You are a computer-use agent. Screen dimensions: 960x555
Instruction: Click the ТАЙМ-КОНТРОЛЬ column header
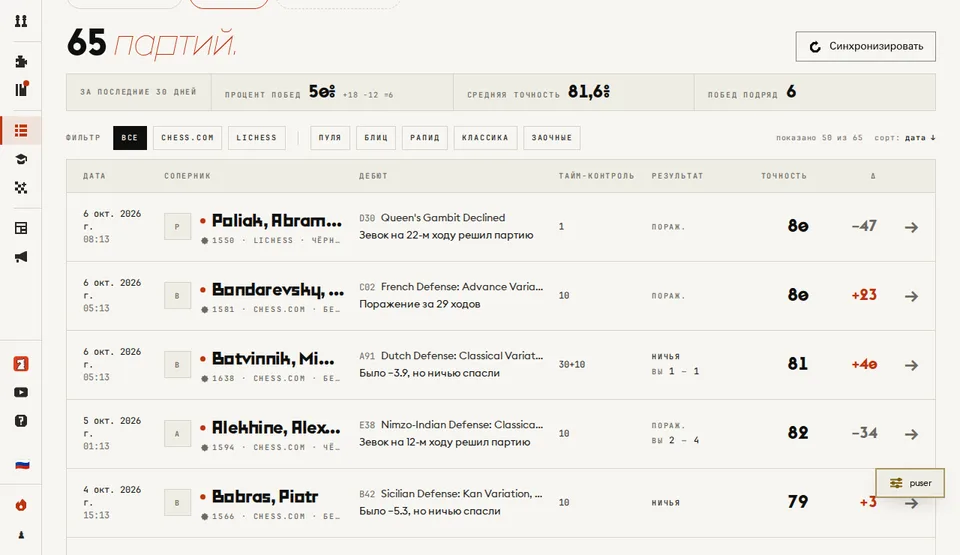coord(596,176)
